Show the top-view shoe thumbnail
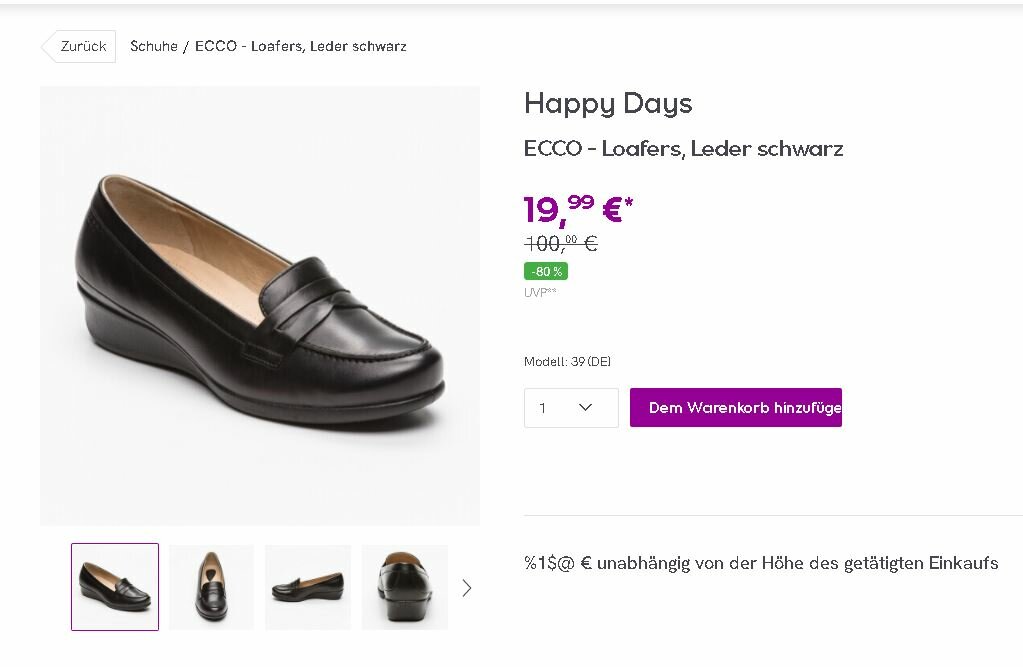This screenshot has height=667, width=1023. pos(211,587)
